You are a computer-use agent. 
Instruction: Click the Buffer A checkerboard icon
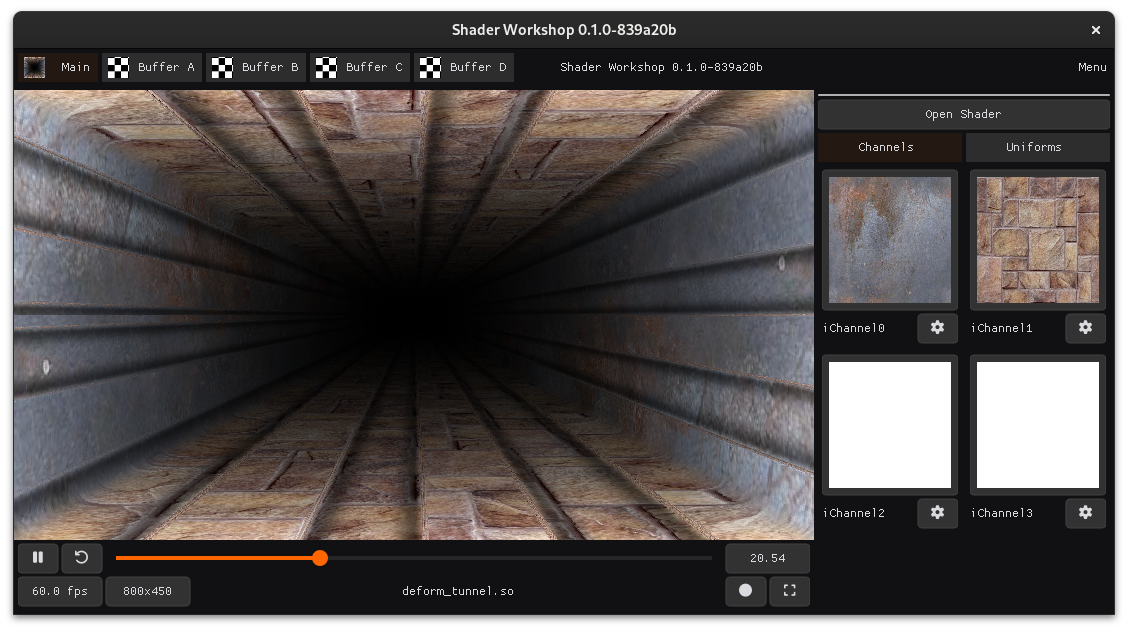[x=118, y=68]
